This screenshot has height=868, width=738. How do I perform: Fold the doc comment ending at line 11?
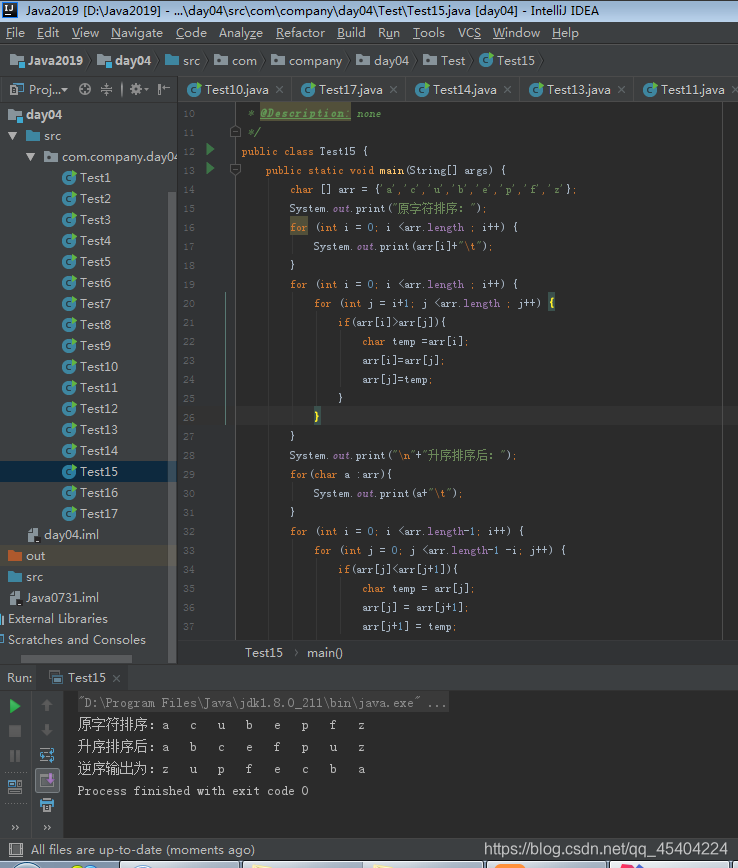(x=235, y=131)
